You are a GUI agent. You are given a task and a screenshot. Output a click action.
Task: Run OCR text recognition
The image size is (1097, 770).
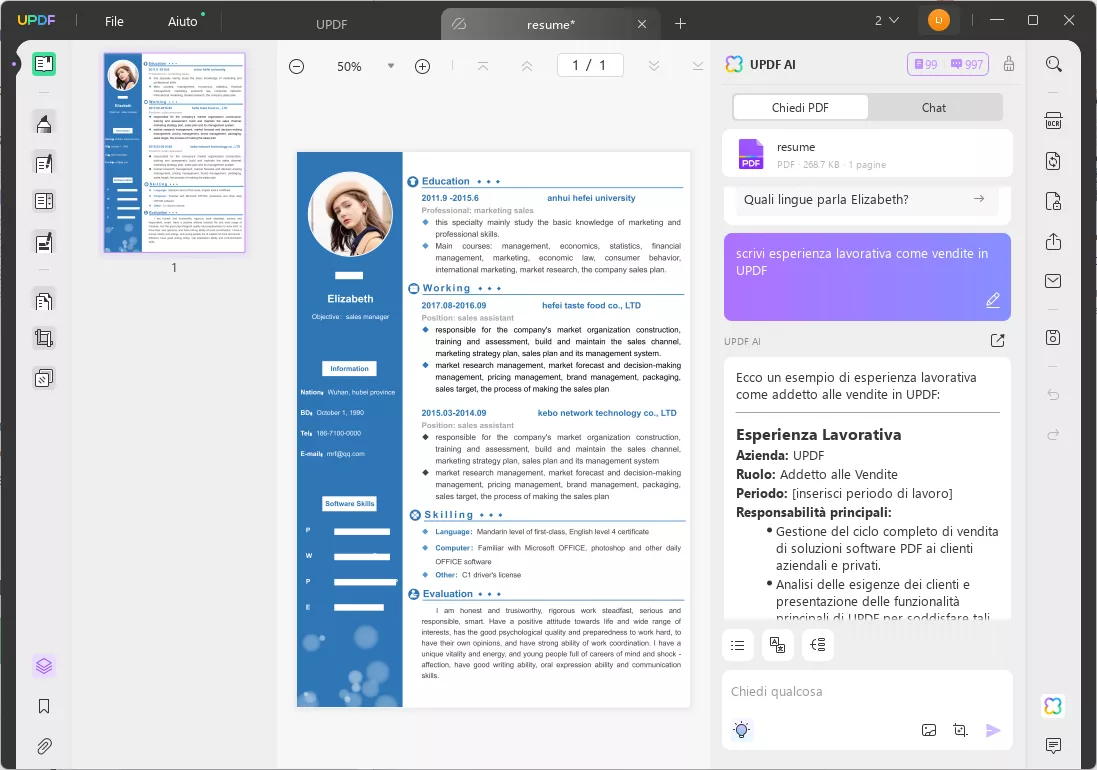coord(1054,121)
